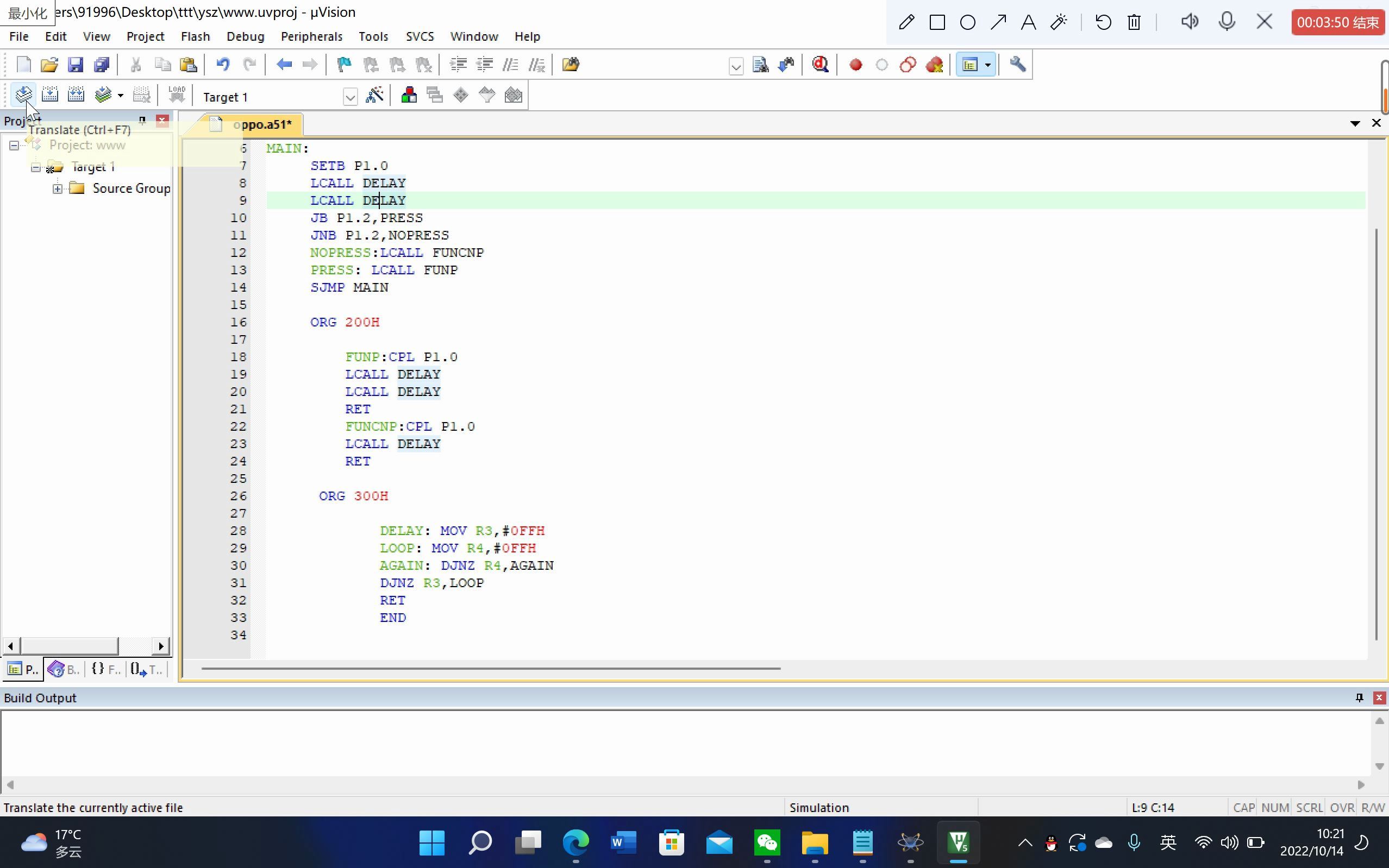Drag the horizontal scrollbar in editor
The image size is (1389, 868).
(490, 668)
